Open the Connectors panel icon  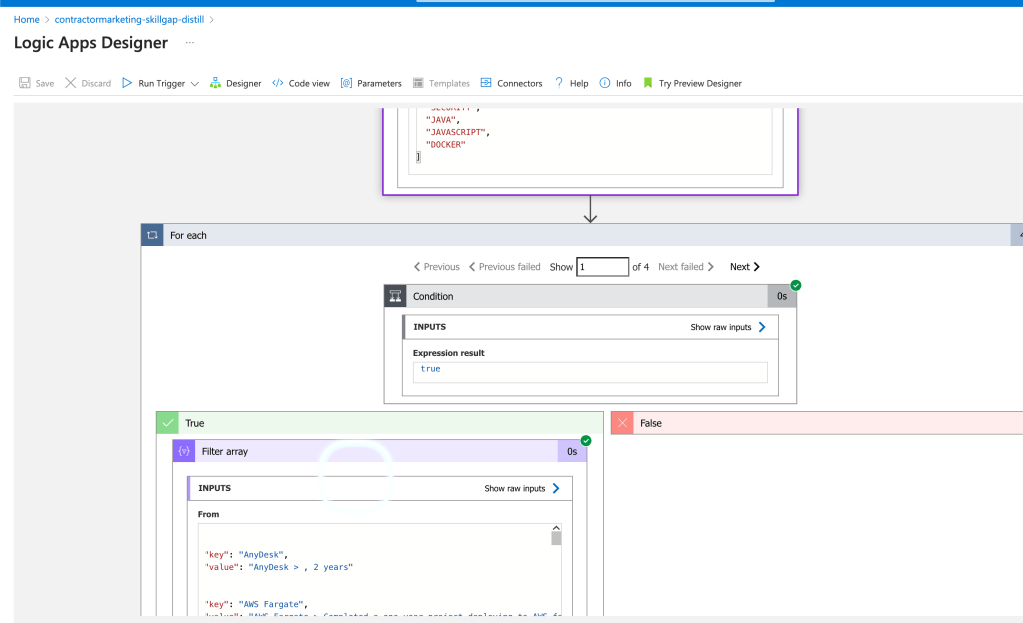tap(486, 83)
